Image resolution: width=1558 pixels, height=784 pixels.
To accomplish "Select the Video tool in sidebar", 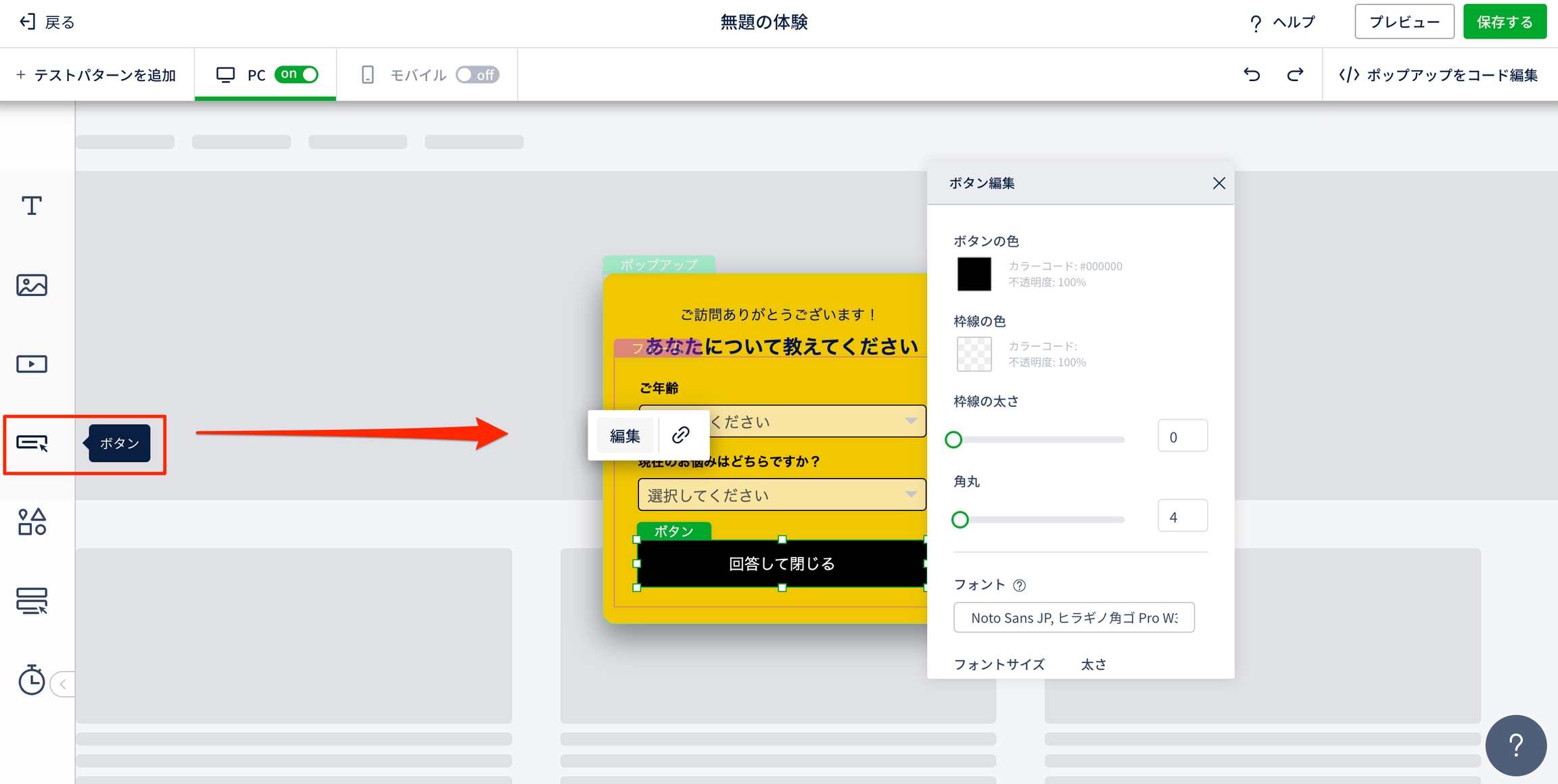I will 32,364.
